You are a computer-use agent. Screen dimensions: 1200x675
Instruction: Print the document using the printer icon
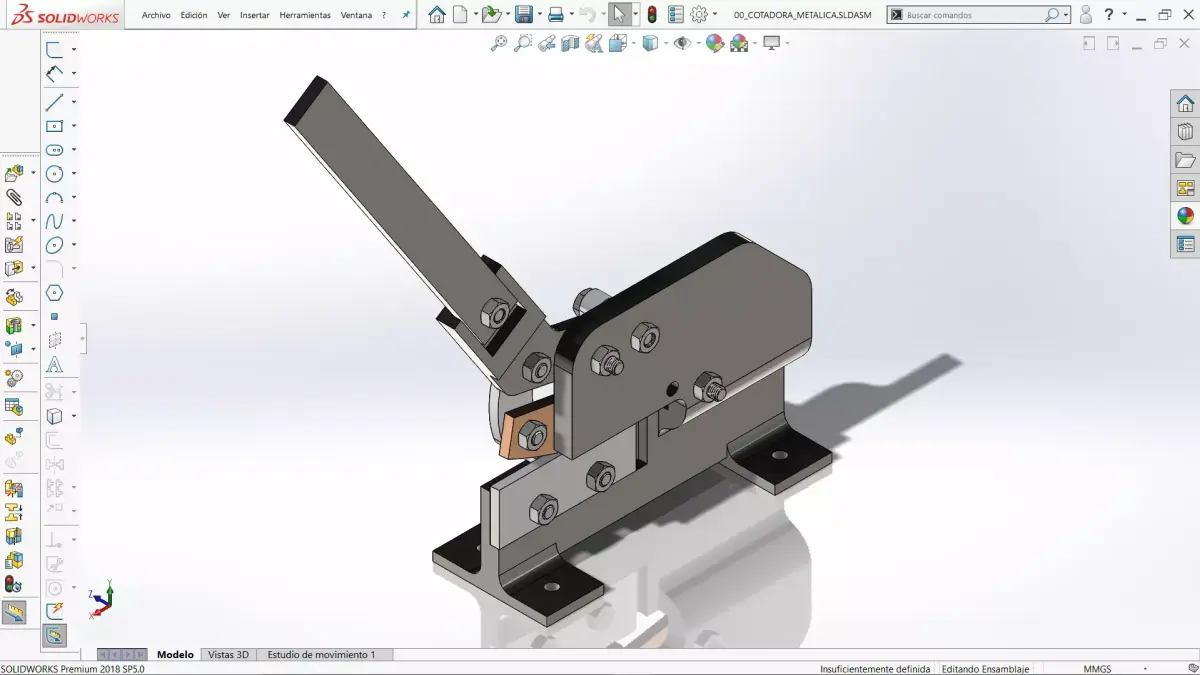pos(556,15)
